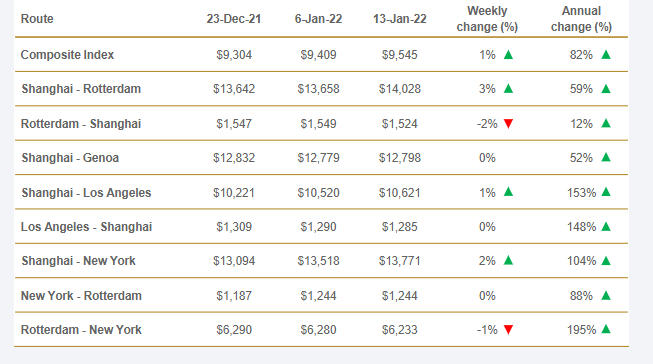Click red down arrow for Rotterdam - New York weekly change
The width and height of the screenshot is (653, 364).
click(508, 330)
